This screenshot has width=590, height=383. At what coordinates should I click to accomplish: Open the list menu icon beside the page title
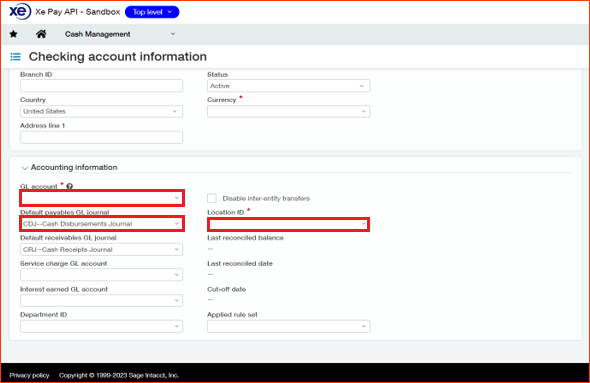15,57
